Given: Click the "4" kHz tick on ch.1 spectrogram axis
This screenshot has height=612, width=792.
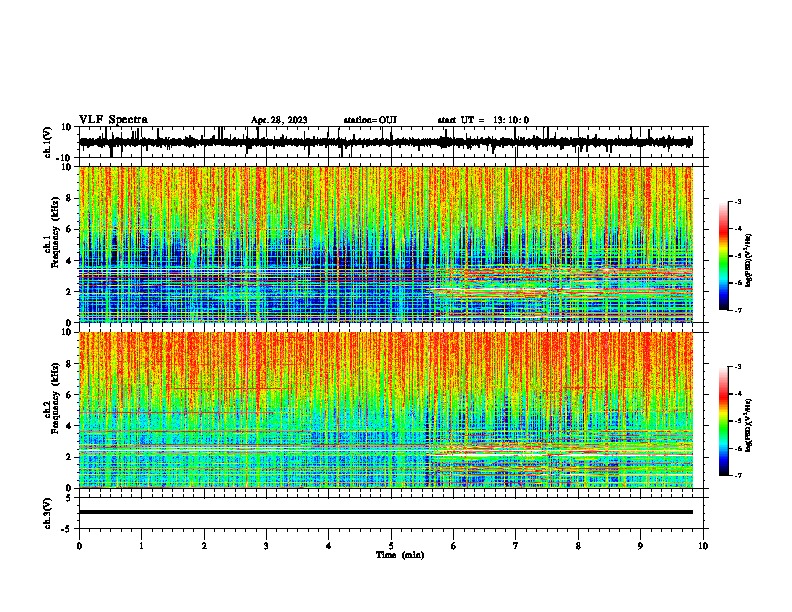Looking at the screenshot, I should (69, 261).
